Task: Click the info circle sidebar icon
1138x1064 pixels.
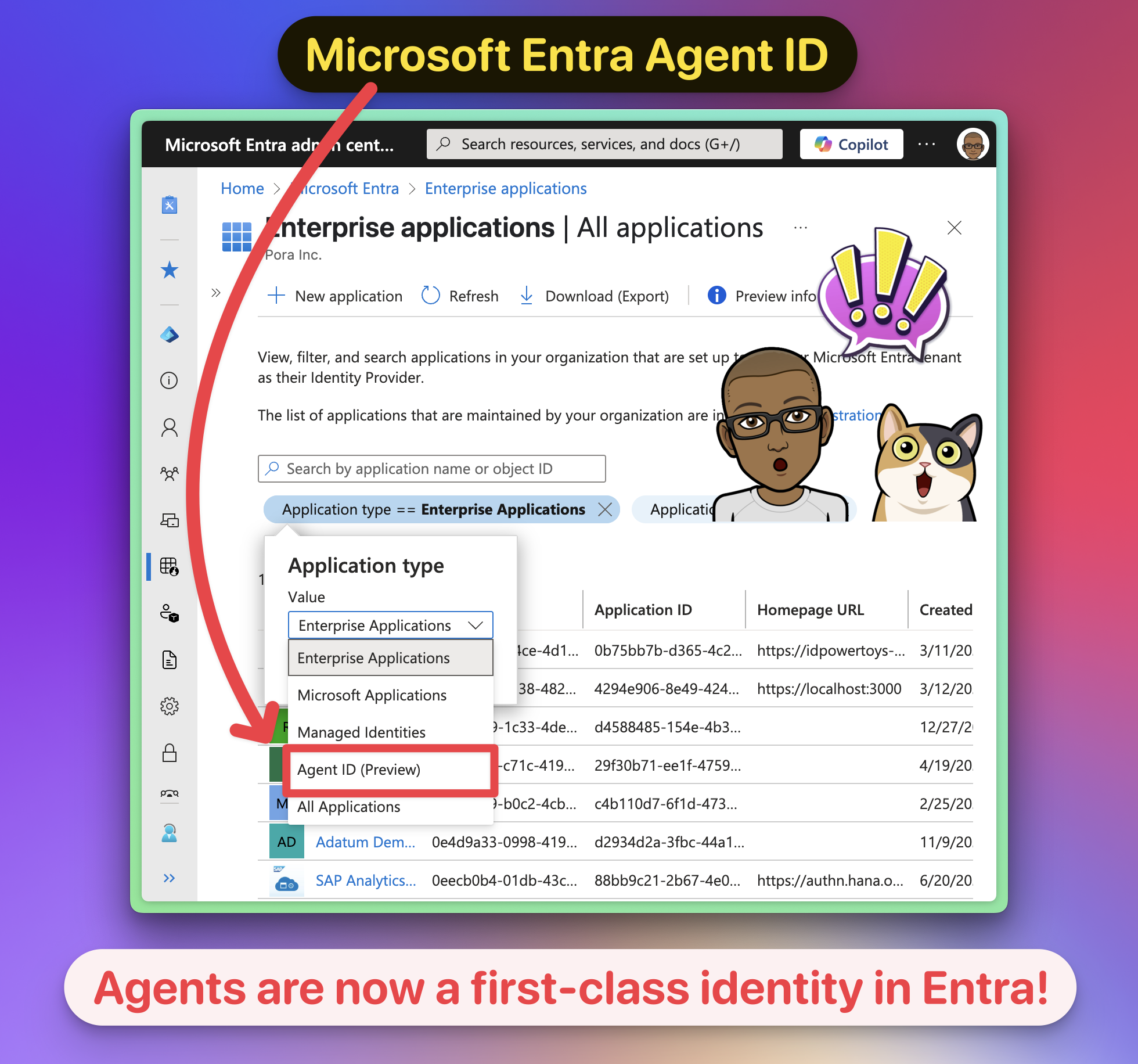Action: 169,380
